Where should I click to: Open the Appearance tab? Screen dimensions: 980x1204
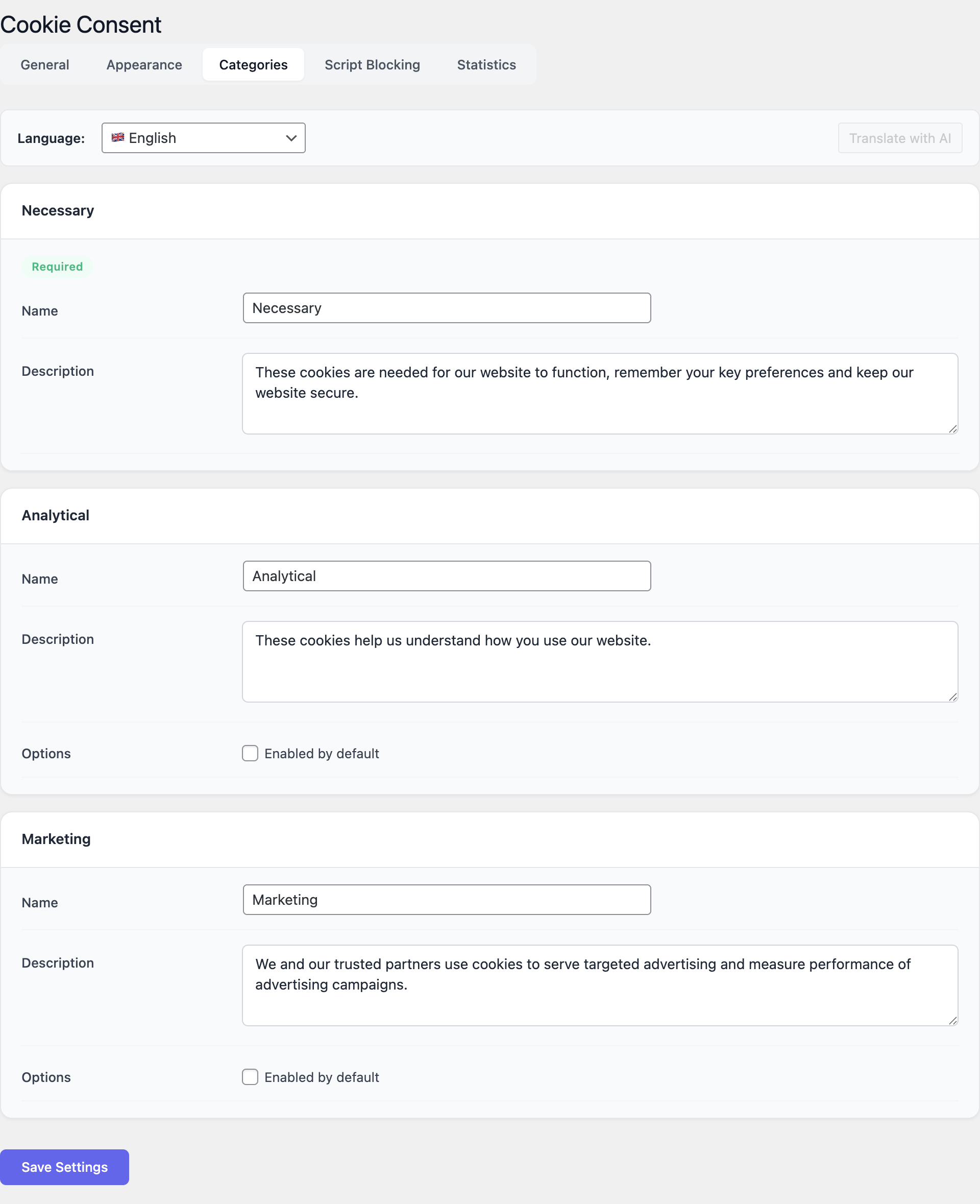(x=144, y=65)
